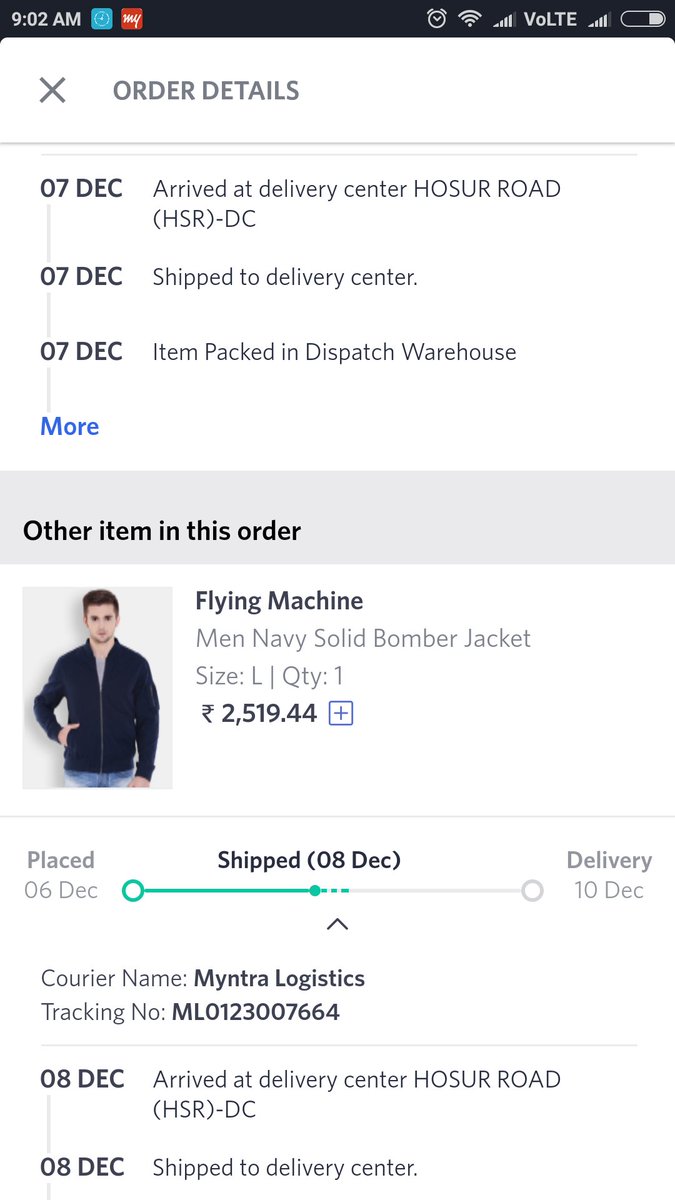Viewport: 675px width, 1200px height.
Task: Tap the Myntra notification icon
Action: [131, 18]
